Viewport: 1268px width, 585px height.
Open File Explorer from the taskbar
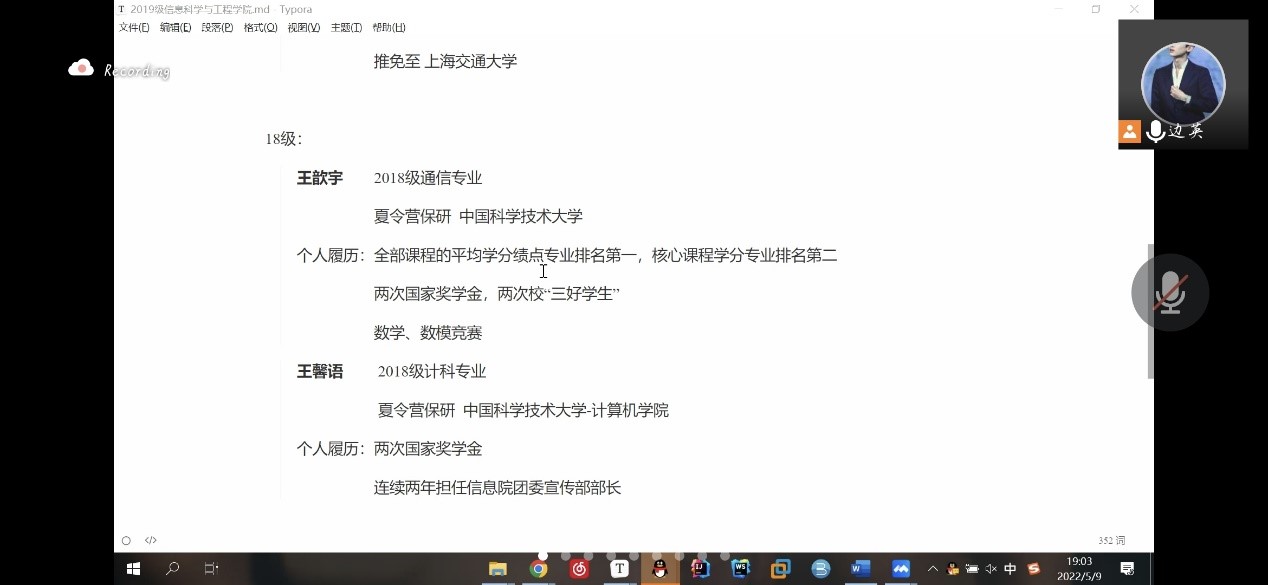pos(497,569)
